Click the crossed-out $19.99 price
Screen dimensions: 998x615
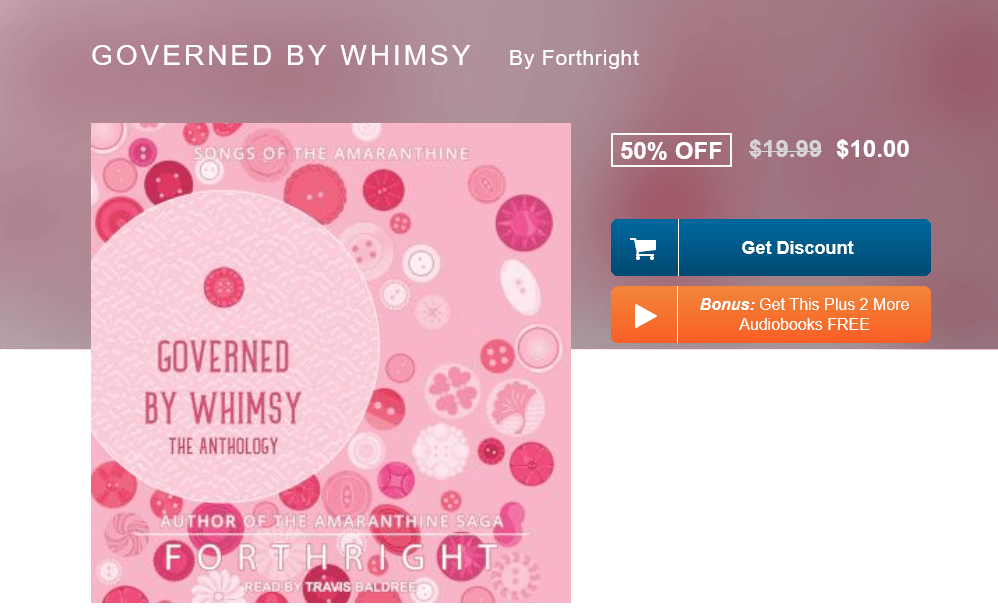coord(785,150)
